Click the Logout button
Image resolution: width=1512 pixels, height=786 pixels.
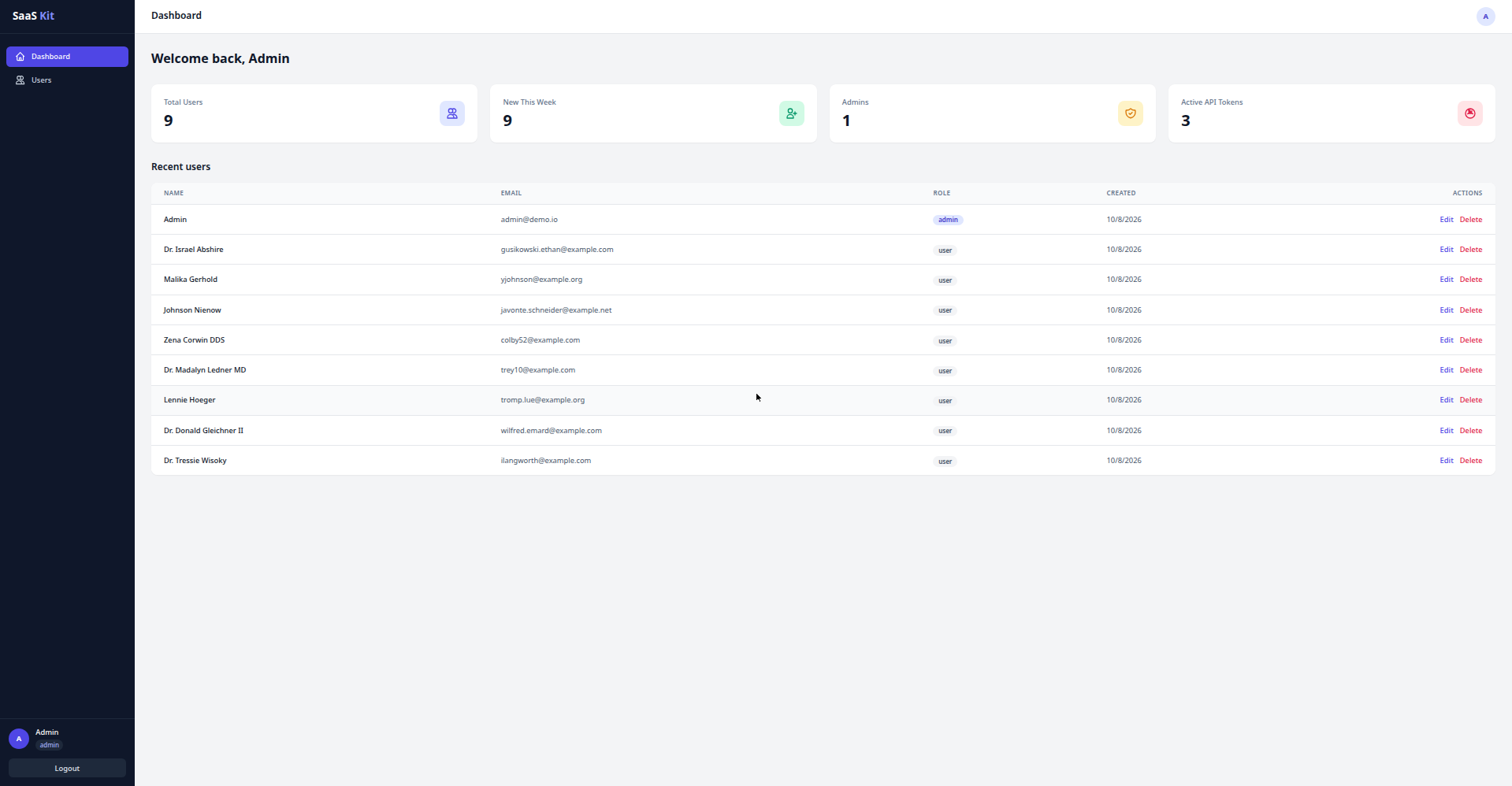[67, 769]
